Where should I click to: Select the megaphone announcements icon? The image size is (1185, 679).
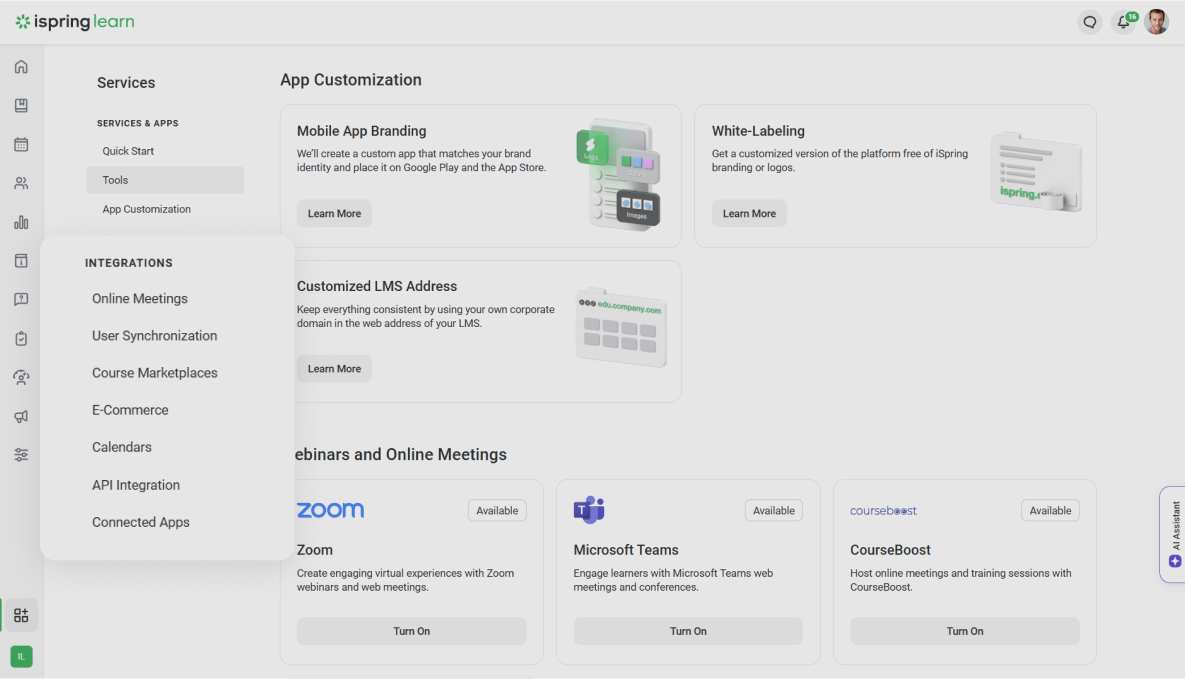coord(21,415)
